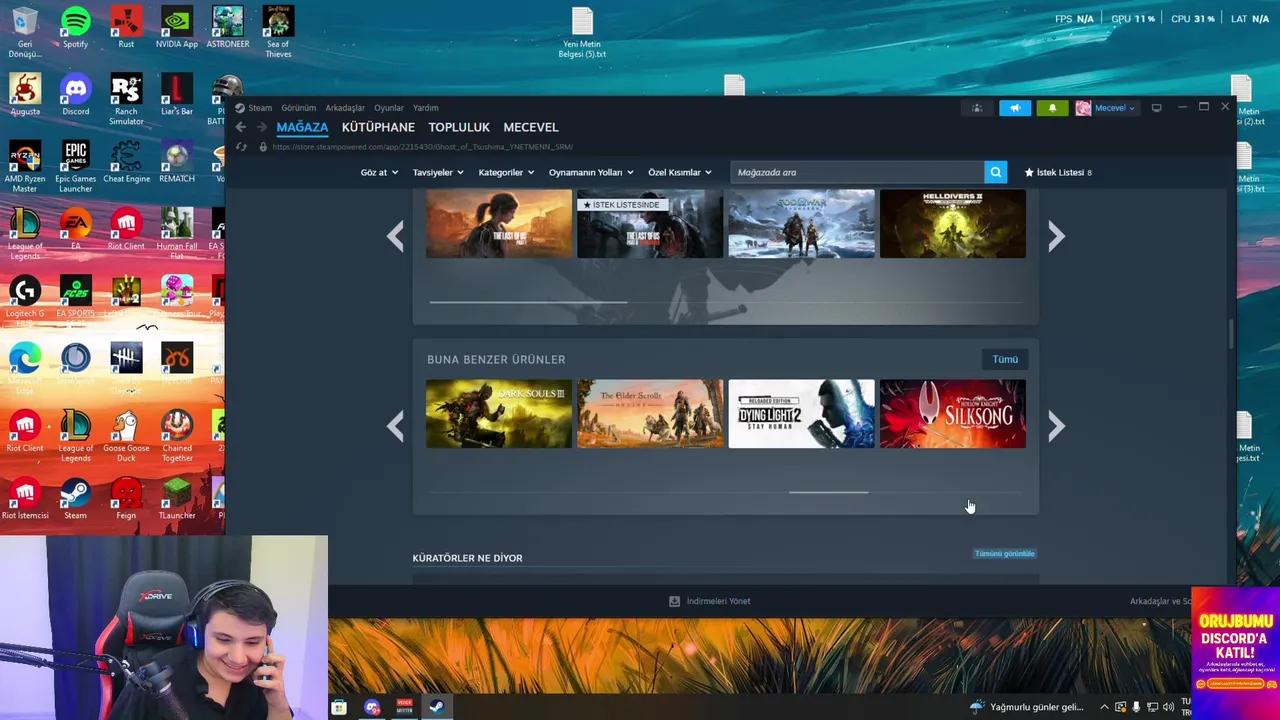Viewport: 1280px width, 720px height.
Task: Click Tümünü görüntüle for curators
Action: [1005, 553]
